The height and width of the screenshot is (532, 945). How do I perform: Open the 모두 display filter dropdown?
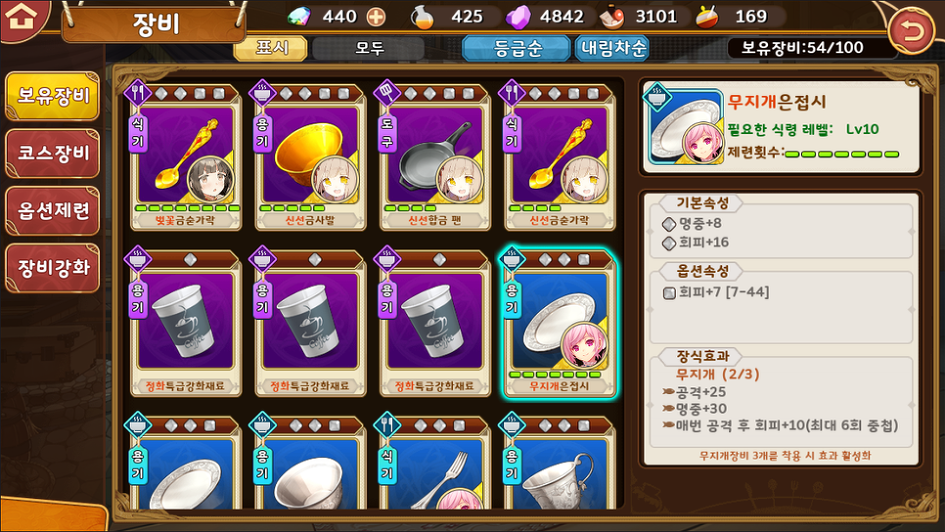point(369,48)
